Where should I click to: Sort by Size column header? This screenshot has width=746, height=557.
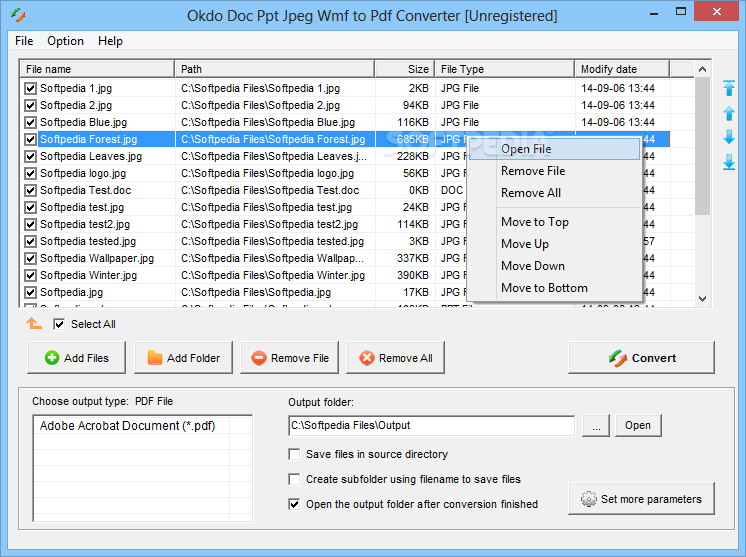(405, 69)
